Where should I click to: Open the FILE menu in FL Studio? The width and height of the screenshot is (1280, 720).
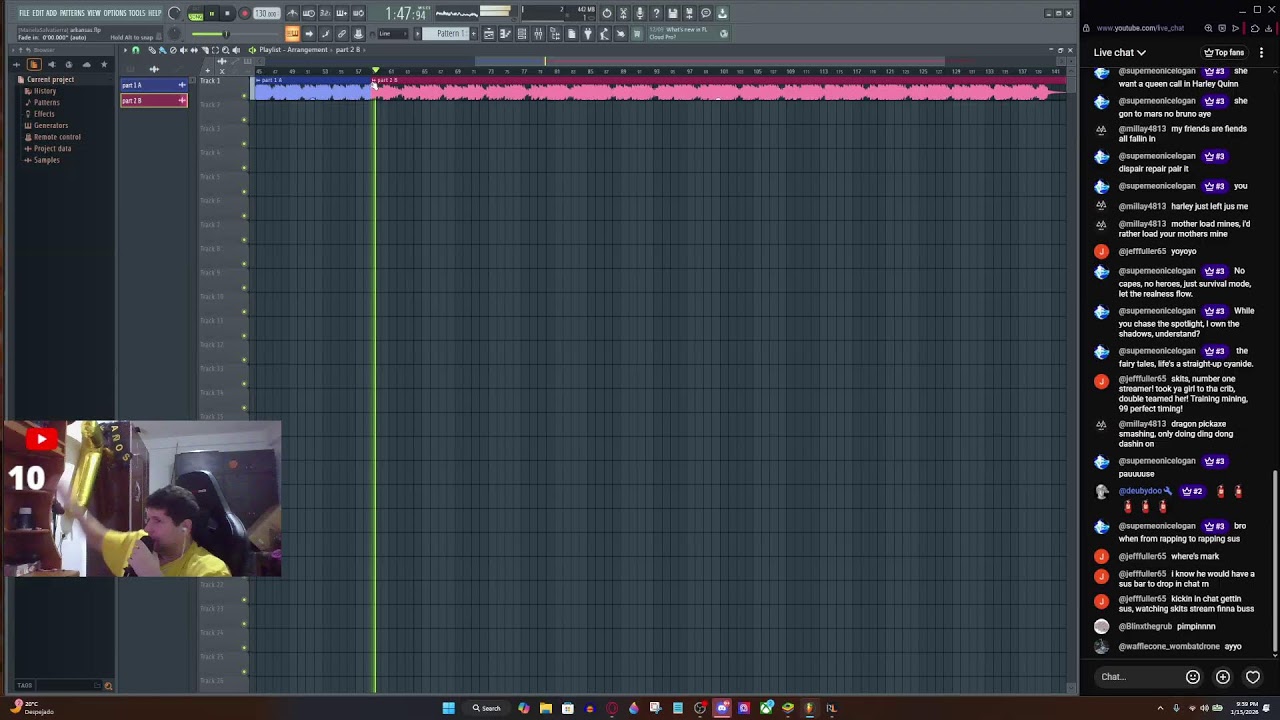[24, 13]
